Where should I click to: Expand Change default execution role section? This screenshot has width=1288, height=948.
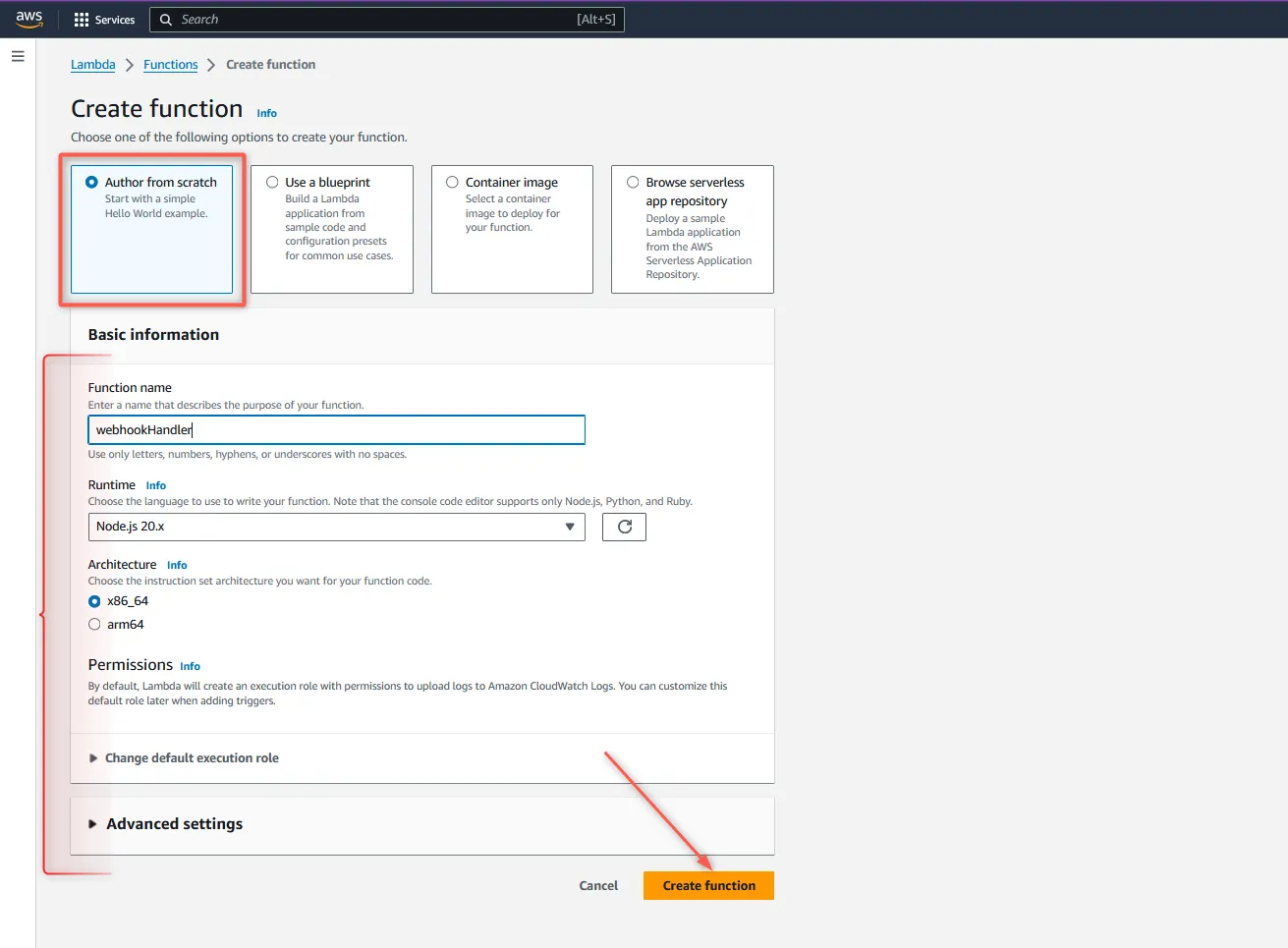click(x=184, y=758)
